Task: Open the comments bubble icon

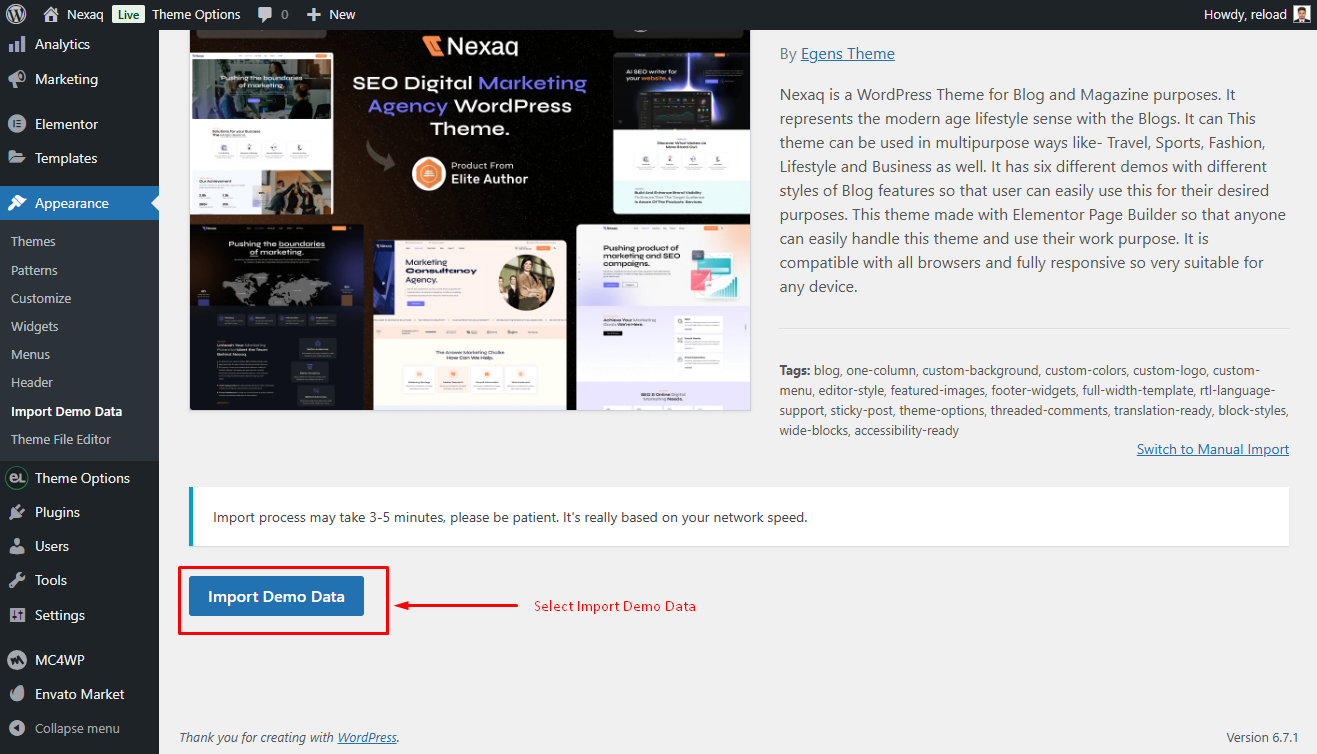Action: coord(265,14)
